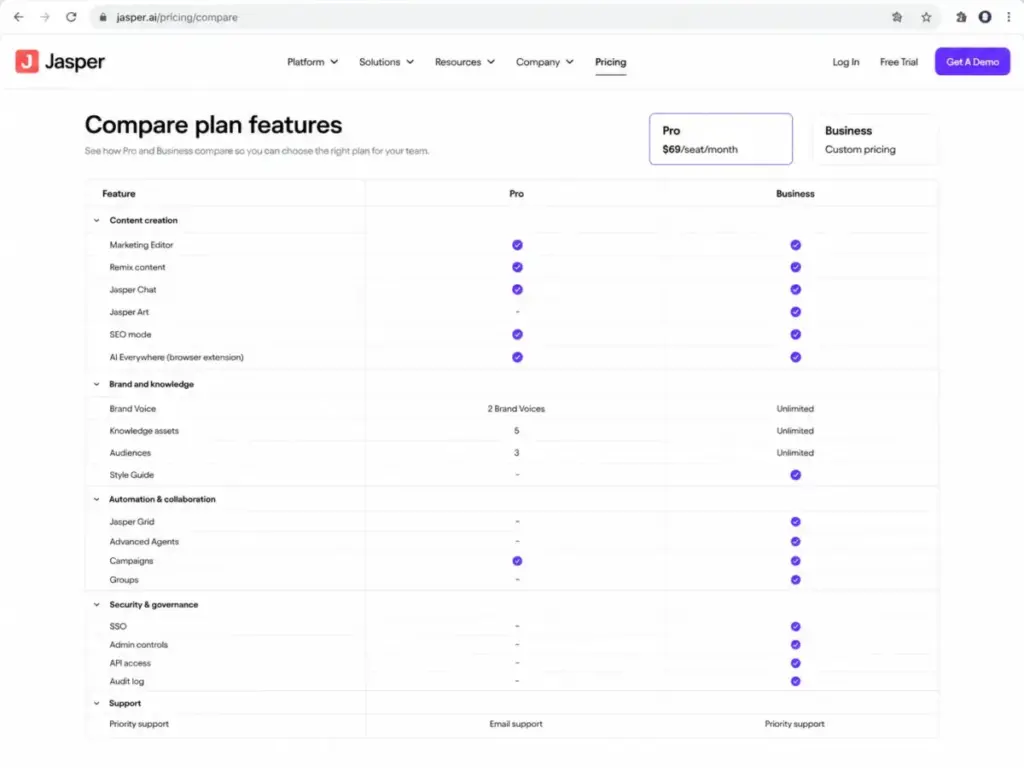Viewport: 1024px width, 768px height.
Task: Click Business checkmark for Jasper Chat
Action: click(795, 289)
